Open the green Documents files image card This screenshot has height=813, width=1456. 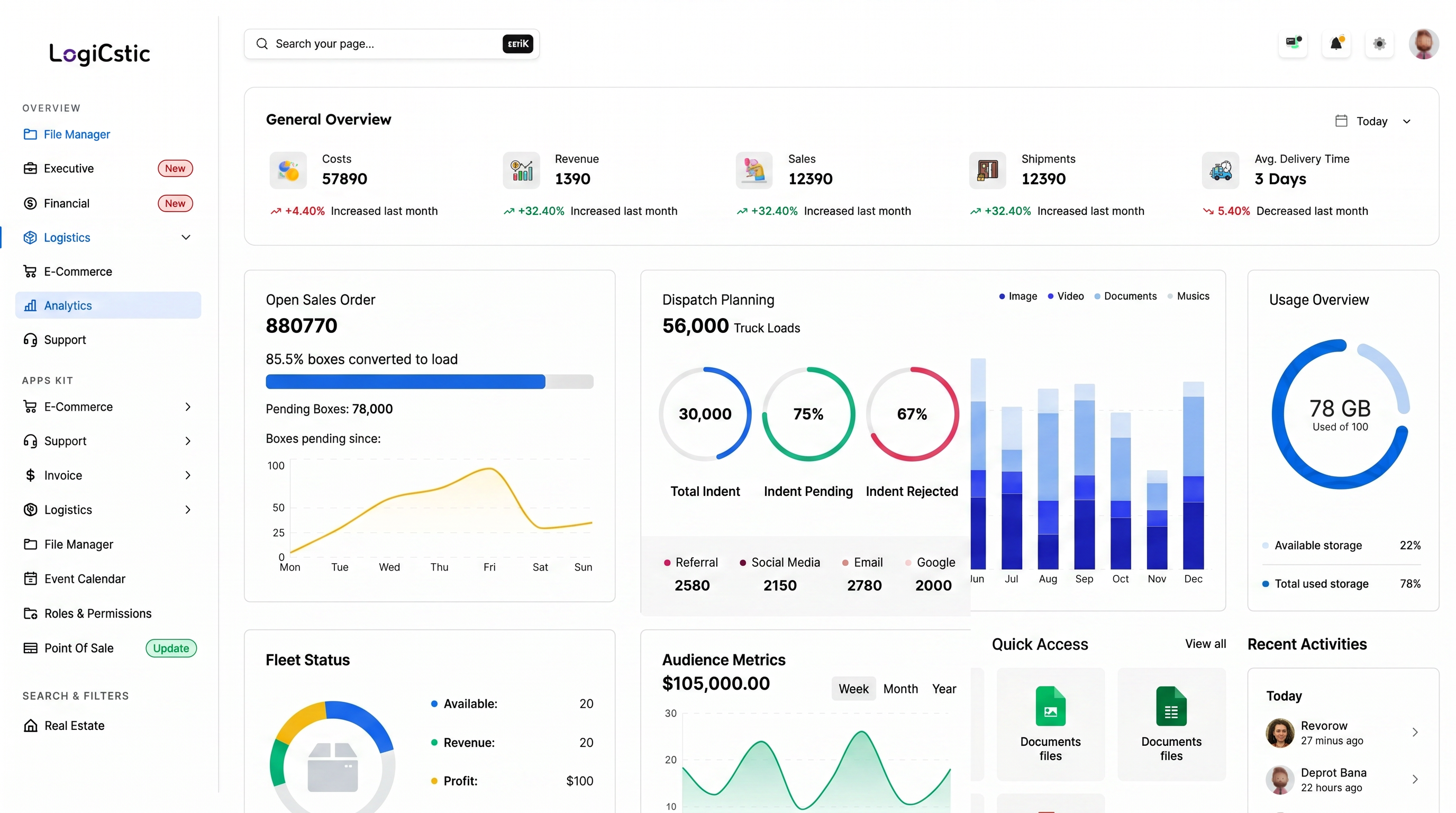click(x=1050, y=724)
